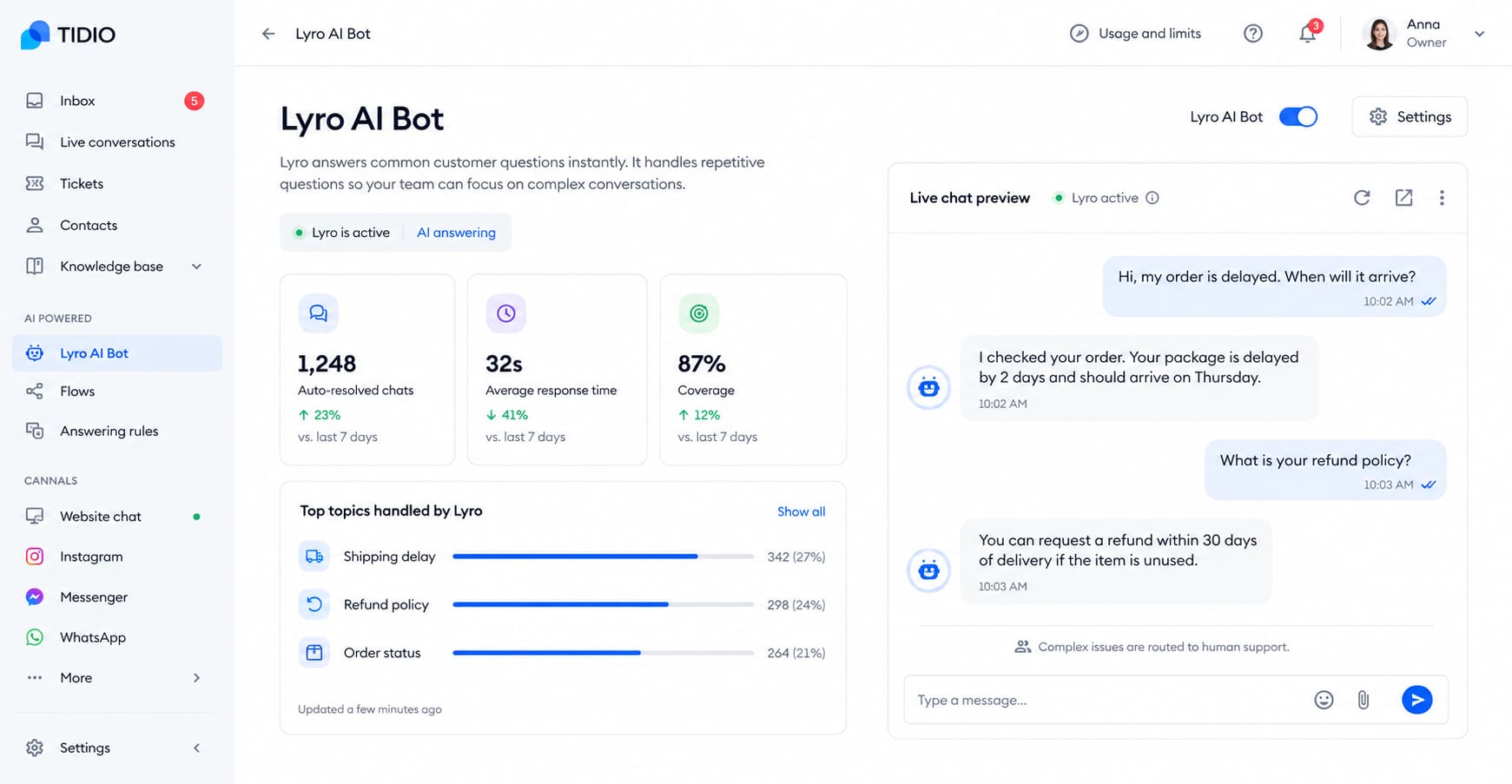
Task: Click the Coverage target icon
Action: coord(698,313)
